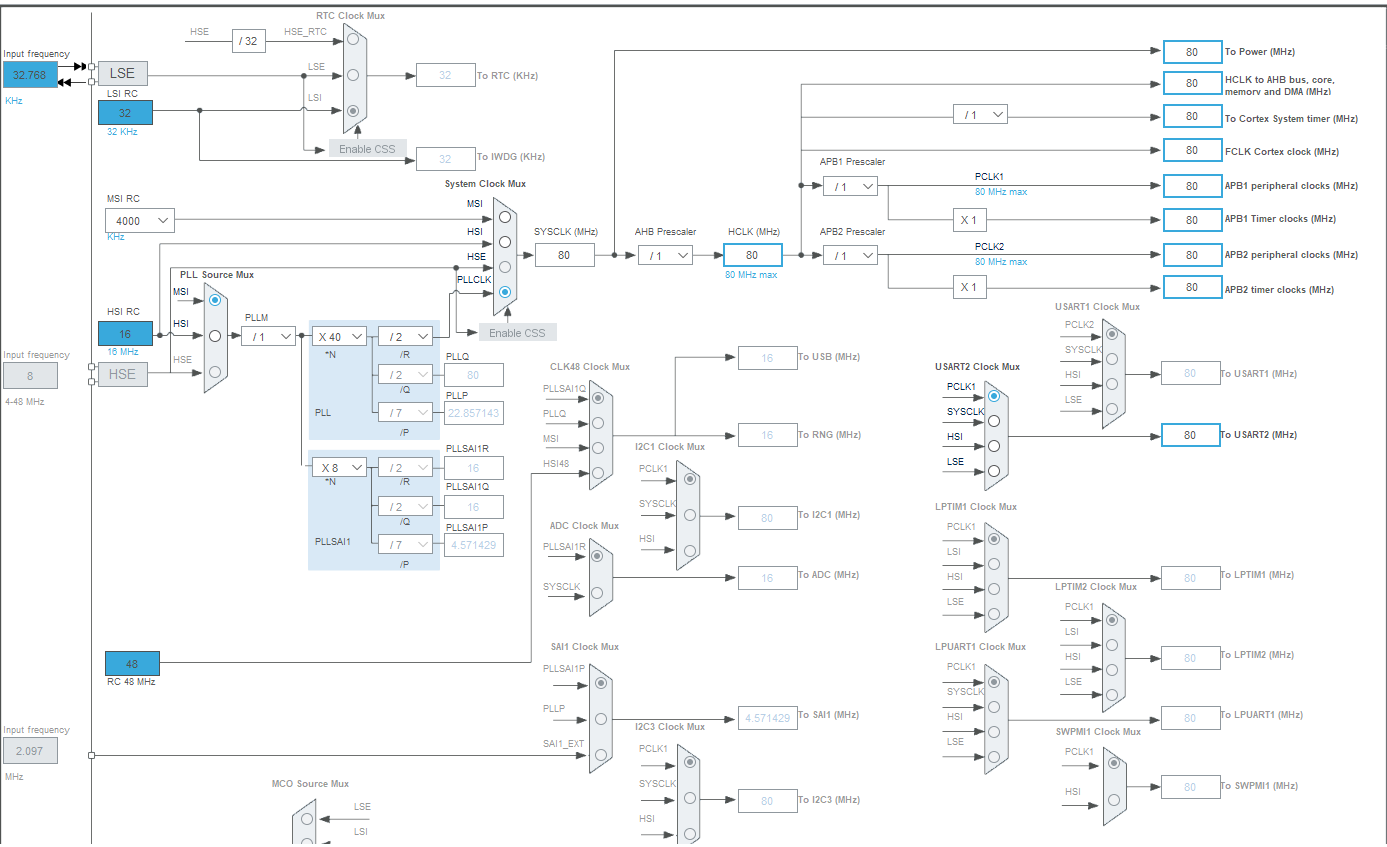1387x847 pixels.
Task: Select LSE in the RTC Clock Mux
Action: point(353,74)
